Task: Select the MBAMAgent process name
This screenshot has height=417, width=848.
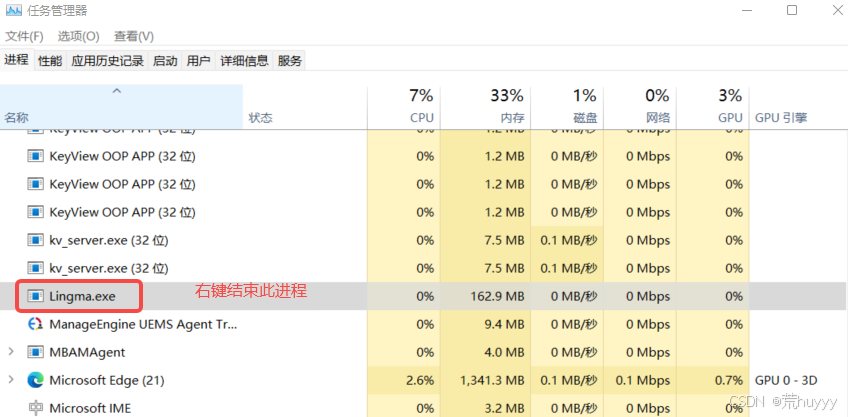Action: [x=87, y=352]
